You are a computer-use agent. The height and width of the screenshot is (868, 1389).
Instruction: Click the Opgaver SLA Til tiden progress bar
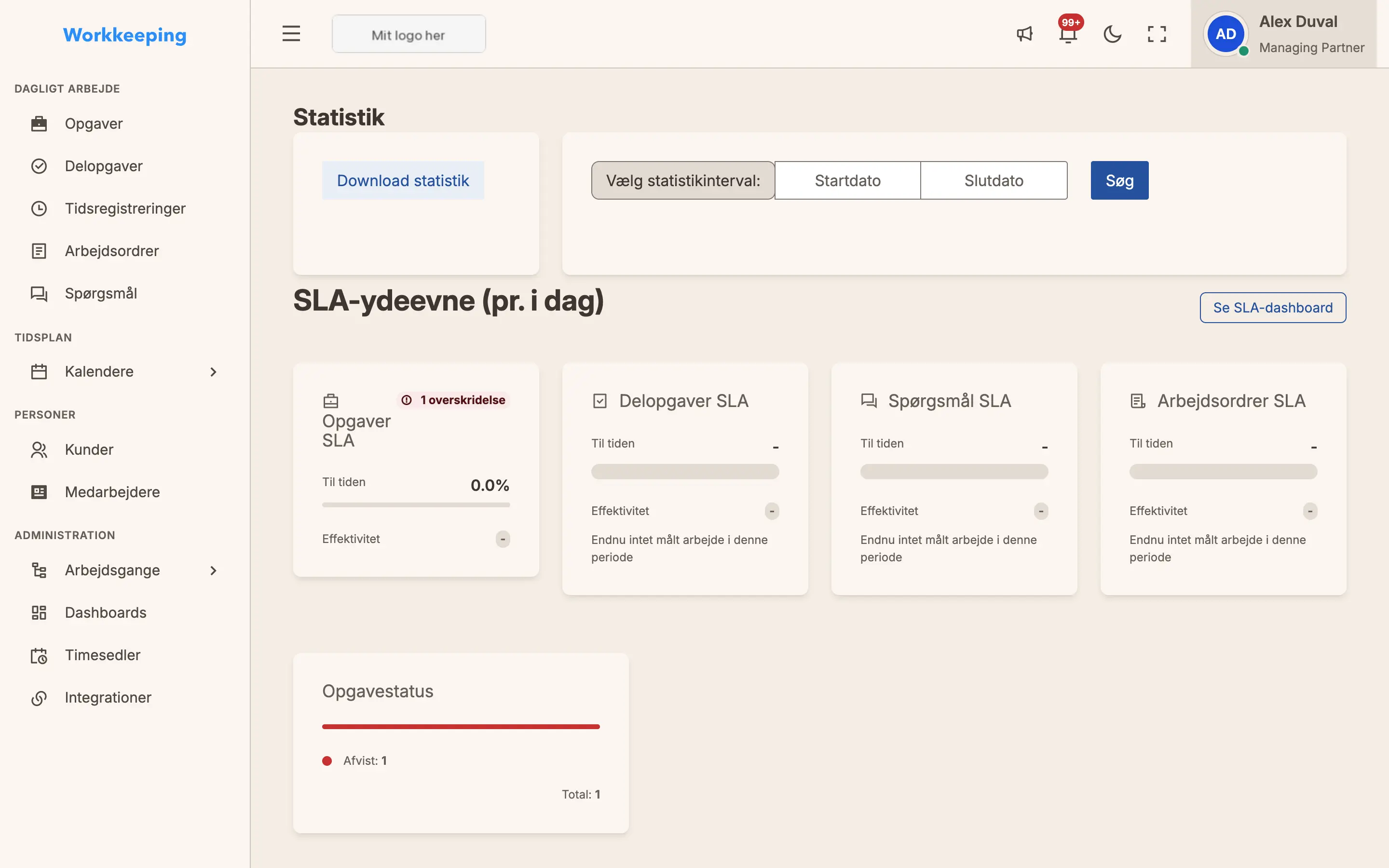pyautogui.click(x=416, y=504)
